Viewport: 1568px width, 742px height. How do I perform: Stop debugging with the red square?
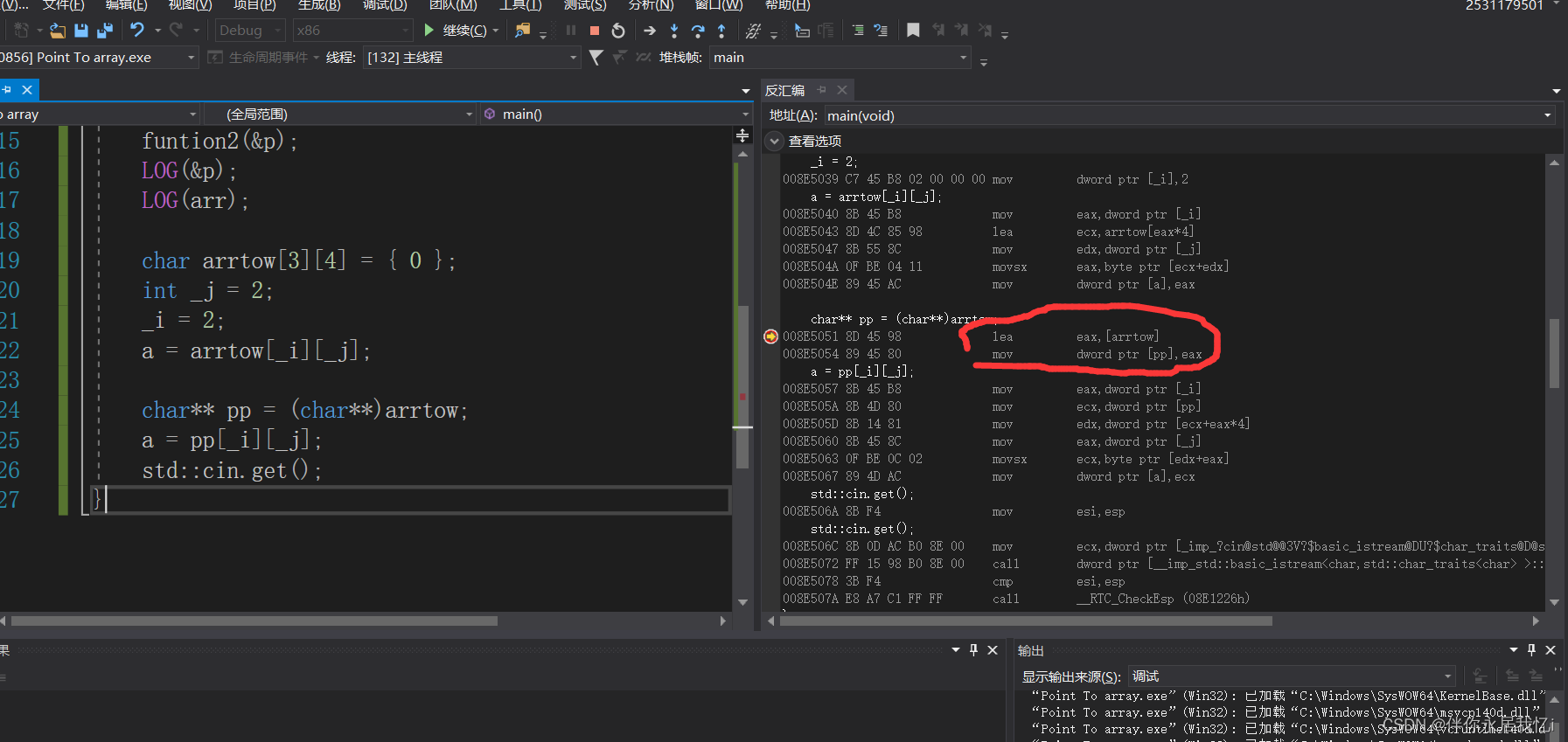595,31
